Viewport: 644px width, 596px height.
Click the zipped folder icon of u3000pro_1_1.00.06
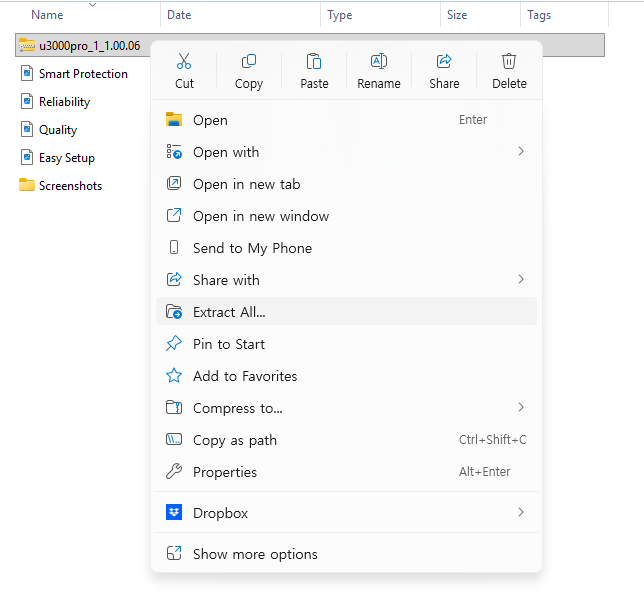pyautogui.click(x=27, y=45)
